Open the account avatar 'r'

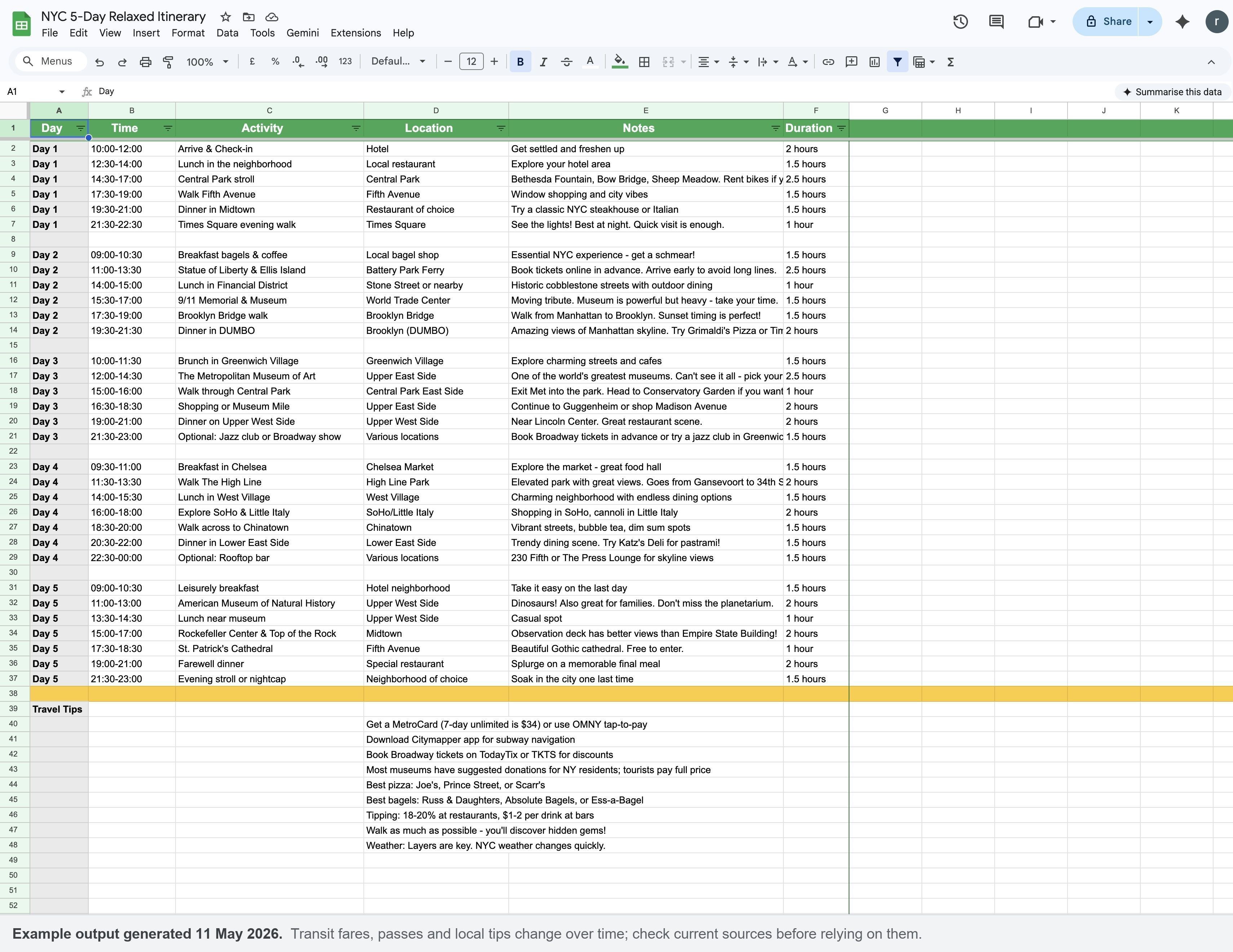click(x=1216, y=22)
